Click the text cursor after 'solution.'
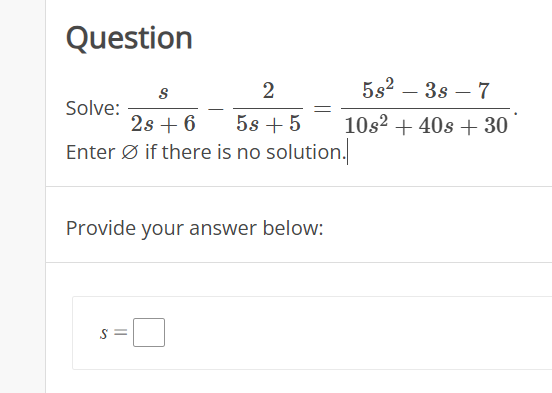The height and width of the screenshot is (393, 552). pyautogui.click(x=347, y=152)
